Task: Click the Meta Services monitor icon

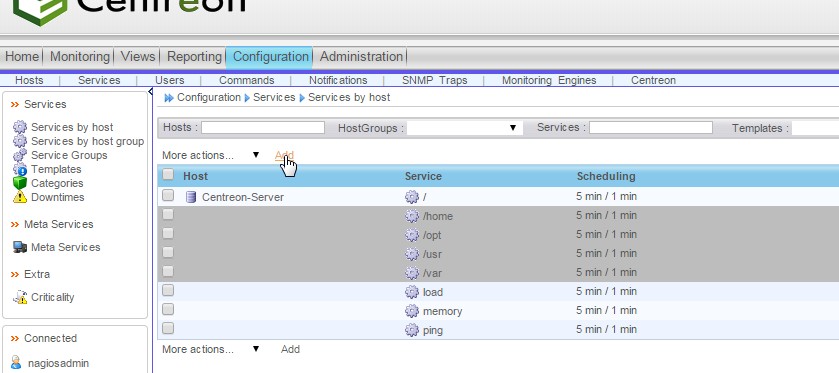Action: click(x=20, y=247)
